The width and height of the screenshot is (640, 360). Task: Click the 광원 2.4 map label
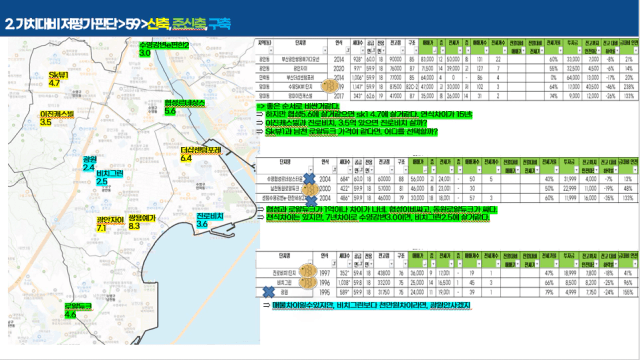point(89,163)
